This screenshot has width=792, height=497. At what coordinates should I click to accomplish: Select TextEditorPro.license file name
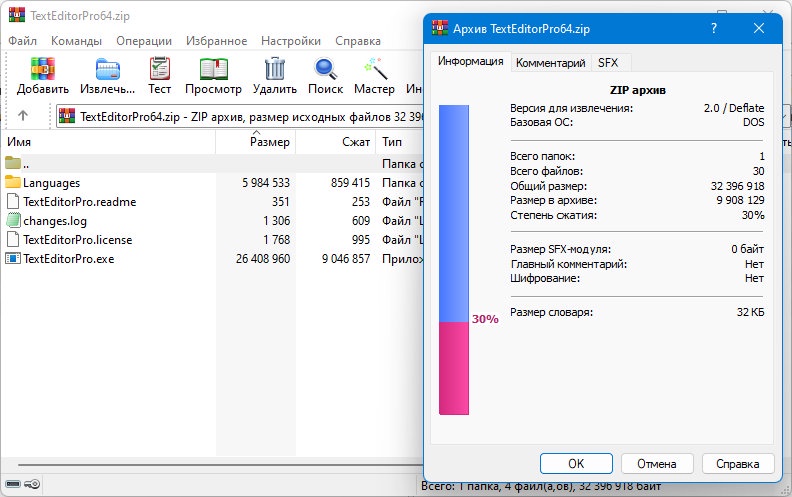78,239
